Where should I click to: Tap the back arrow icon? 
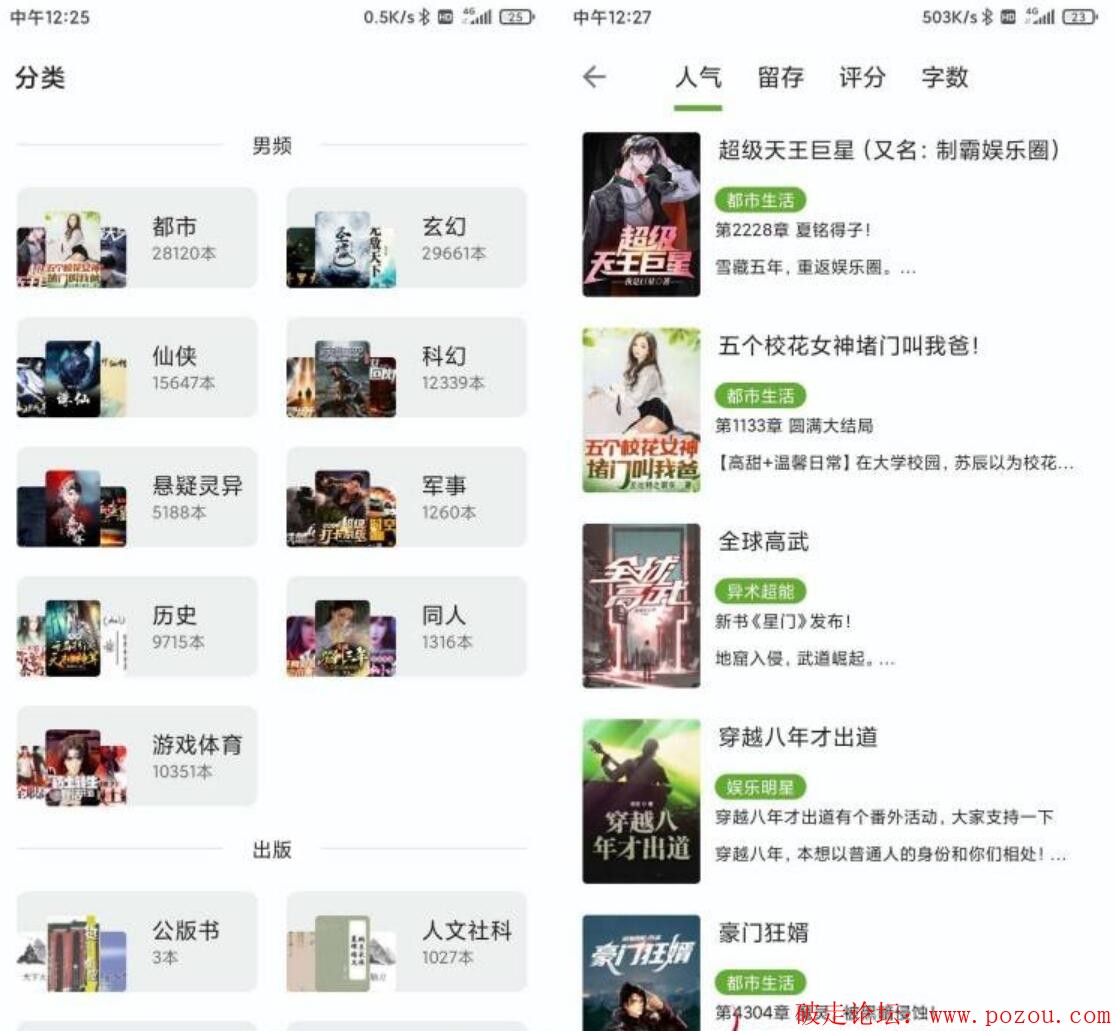[594, 77]
